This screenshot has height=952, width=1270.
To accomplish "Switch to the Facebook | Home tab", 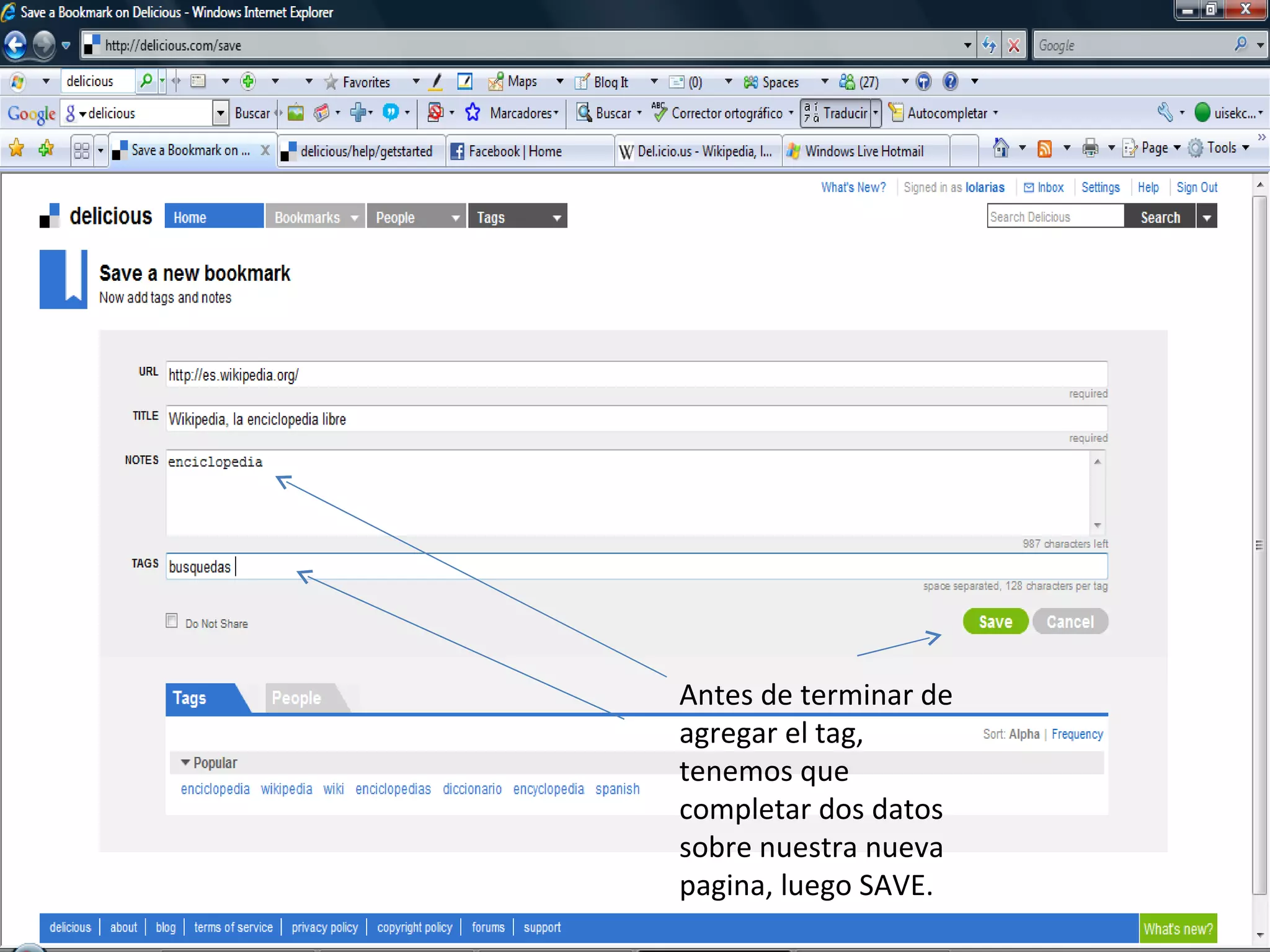I will 515,151.
